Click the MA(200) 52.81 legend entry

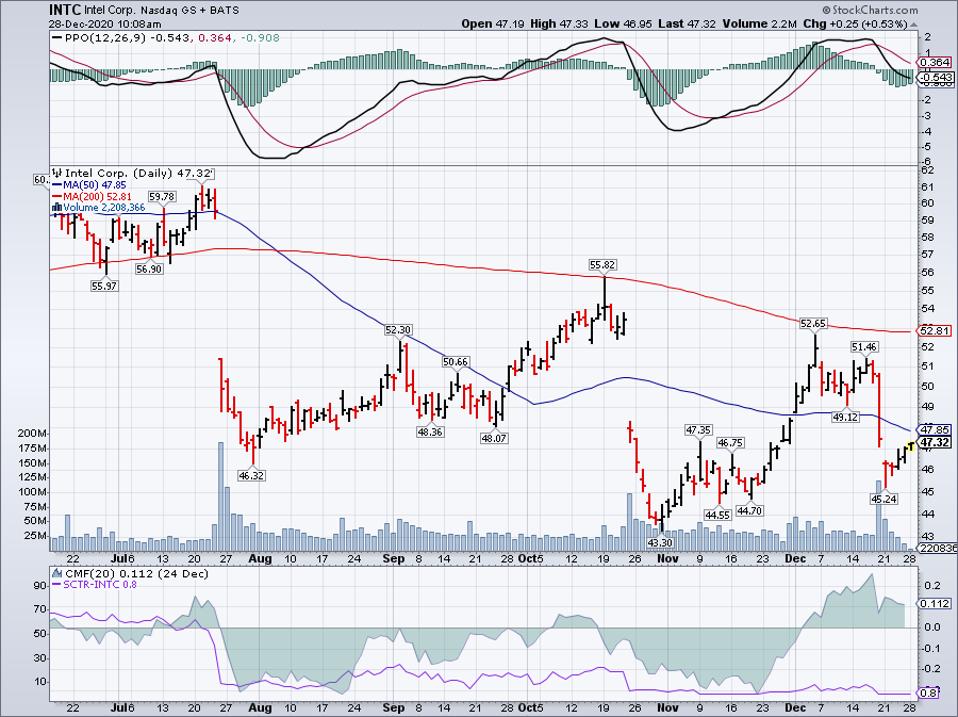click(97, 196)
